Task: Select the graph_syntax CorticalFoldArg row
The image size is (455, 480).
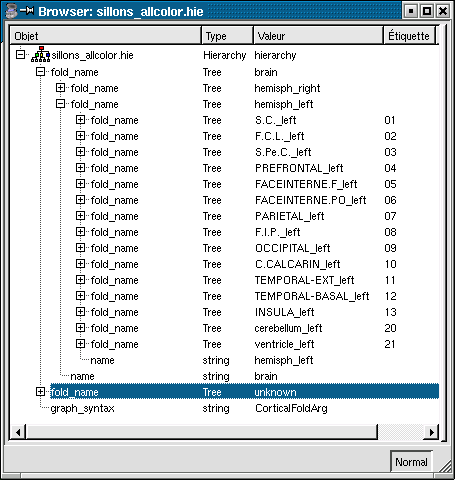Action: pos(224,408)
